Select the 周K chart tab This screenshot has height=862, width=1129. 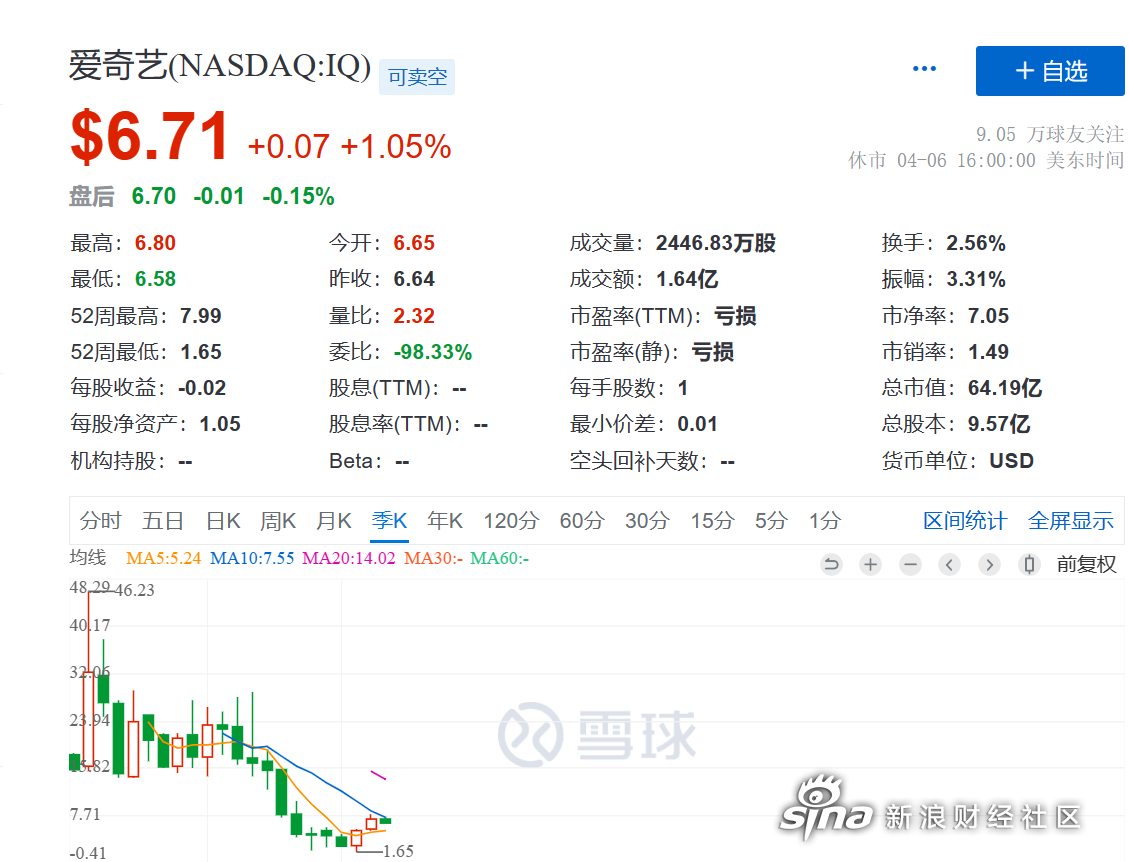point(278,520)
